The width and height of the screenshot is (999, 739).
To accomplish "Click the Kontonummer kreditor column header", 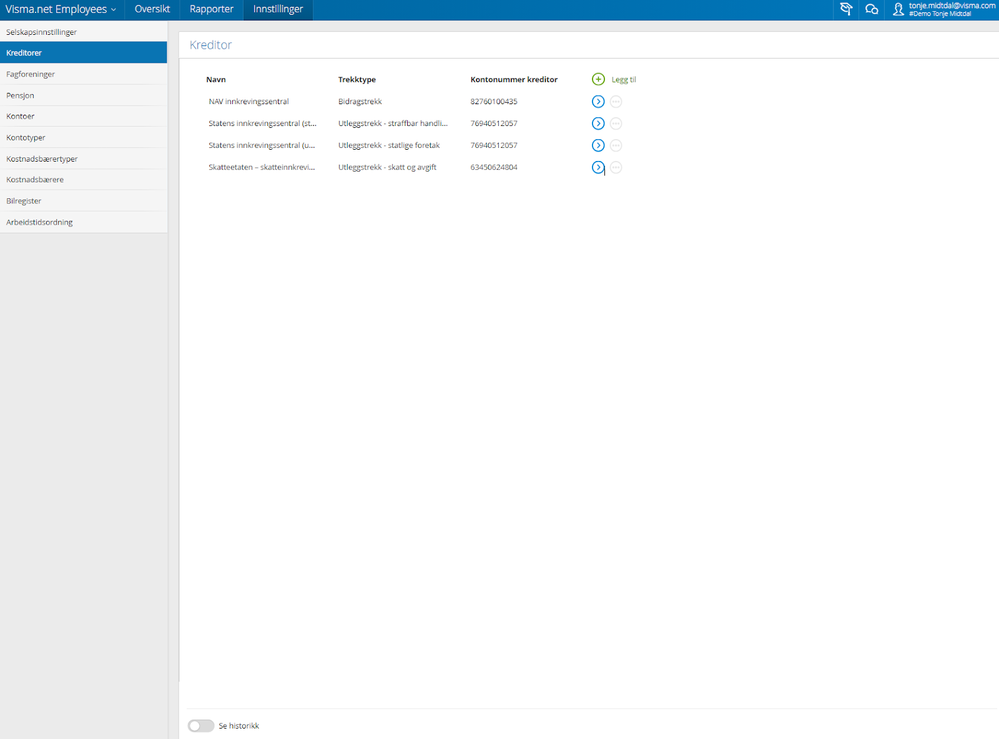I will pos(514,80).
